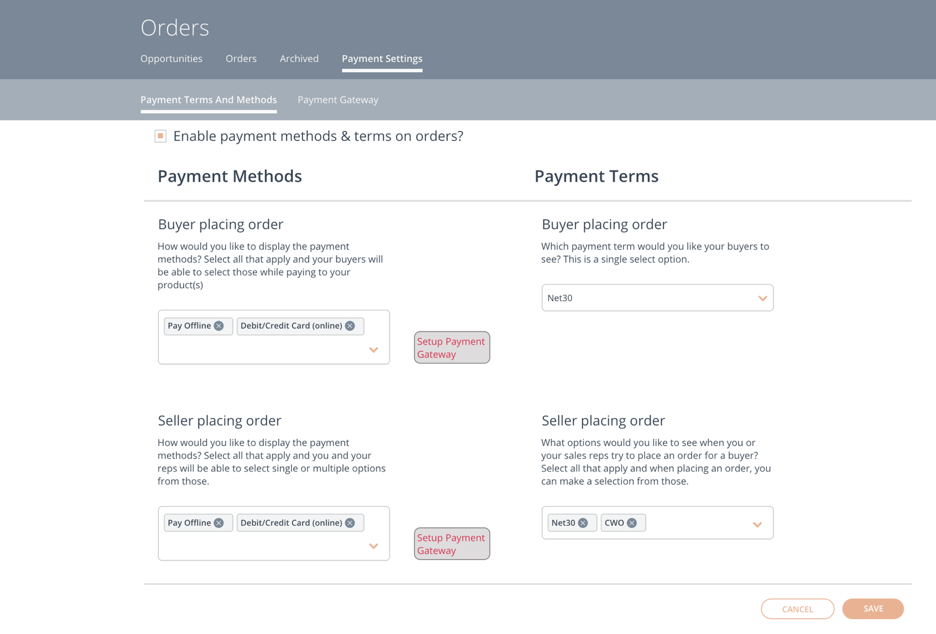The height and width of the screenshot is (634, 936).
Task: Expand Seller payment methods dropdown arrow
Action: 374,546
